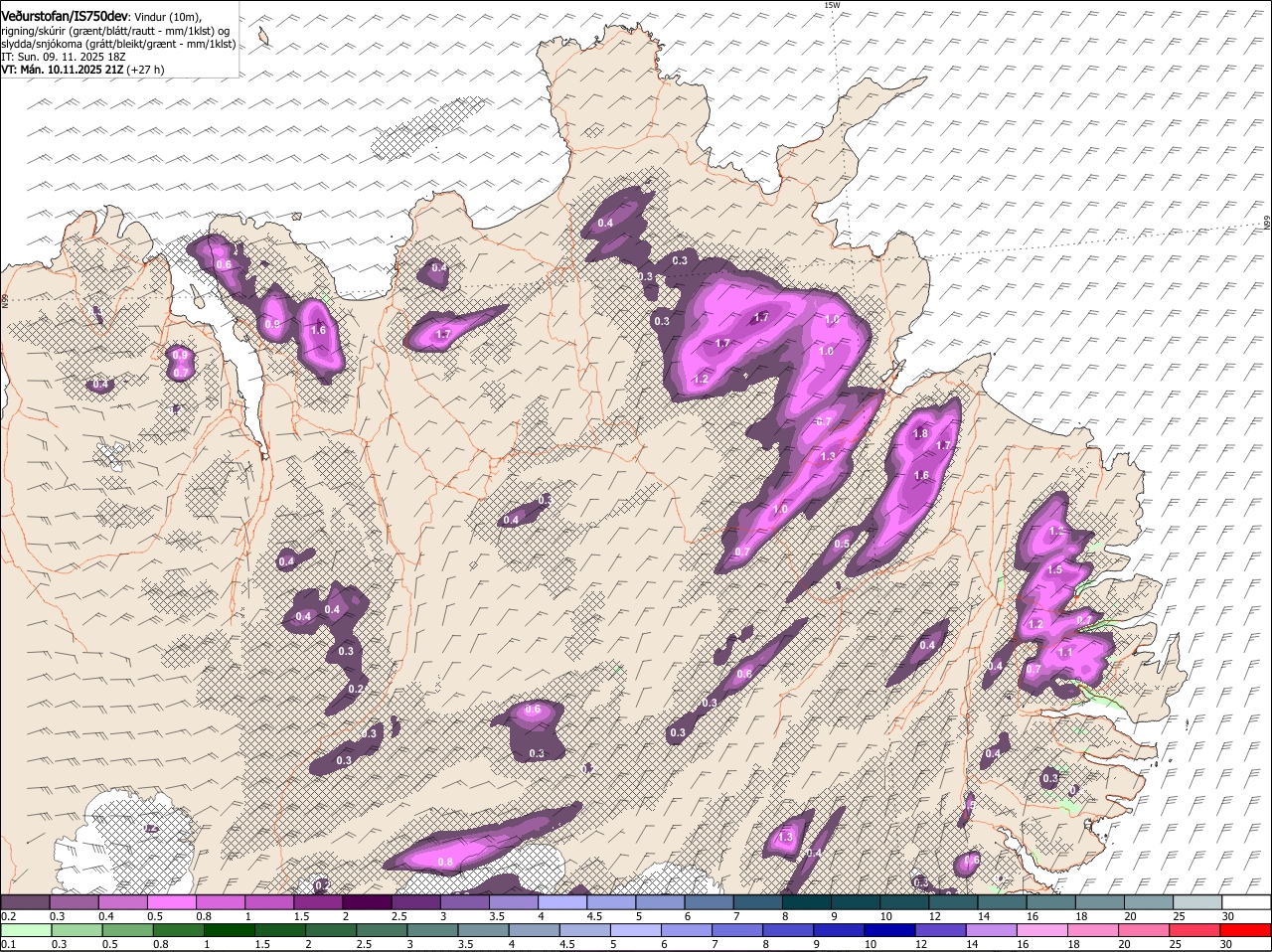1272x952 pixels.
Task: Click the legend description line starting "slydda/snjókoma"
Action: click(118, 44)
